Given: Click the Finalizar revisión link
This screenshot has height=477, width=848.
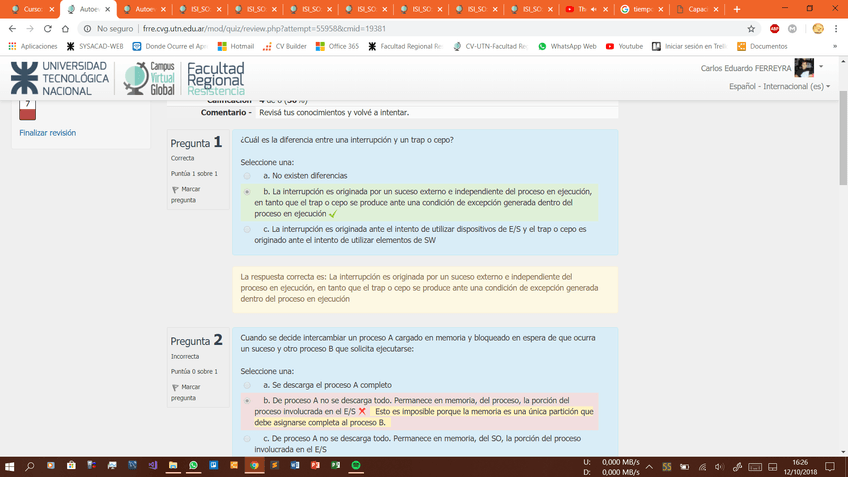Looking at the screenshot, I should (47, 133).
